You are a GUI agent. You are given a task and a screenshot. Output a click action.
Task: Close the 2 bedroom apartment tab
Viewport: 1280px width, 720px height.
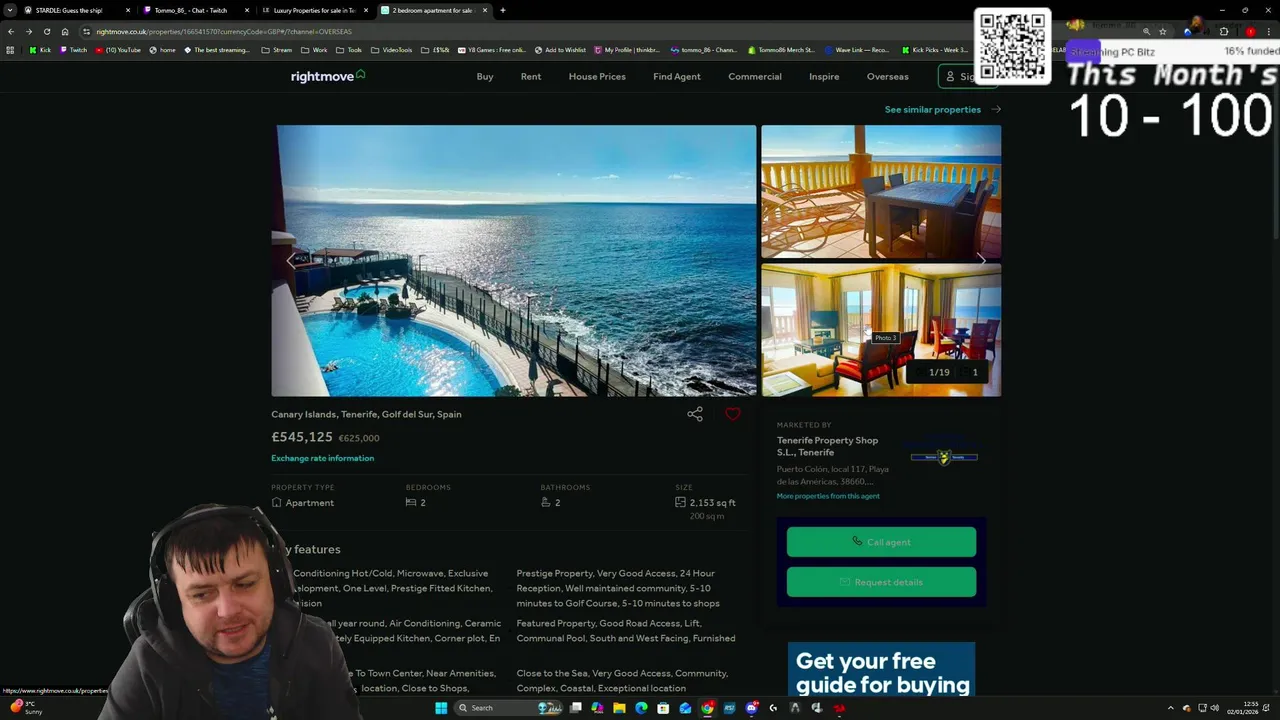click(485, 10)
